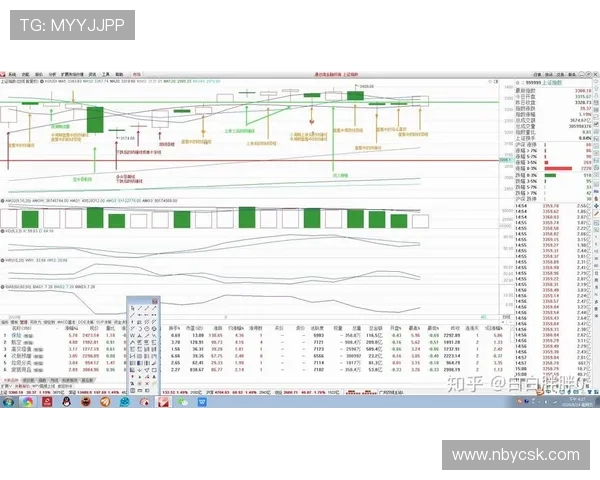Click the 名称 column header
This screenshot has height=480, width=600.
tap(22, 328)
